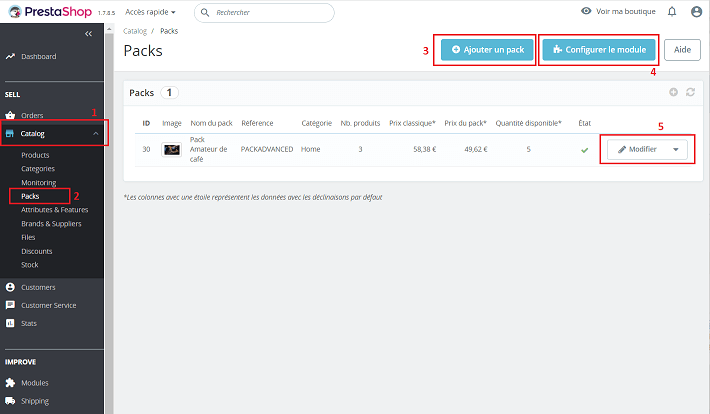Select Packs in the Catalog submenu
Image resolution: width=710 pixels, height=414 pixels.
point(30,196)
